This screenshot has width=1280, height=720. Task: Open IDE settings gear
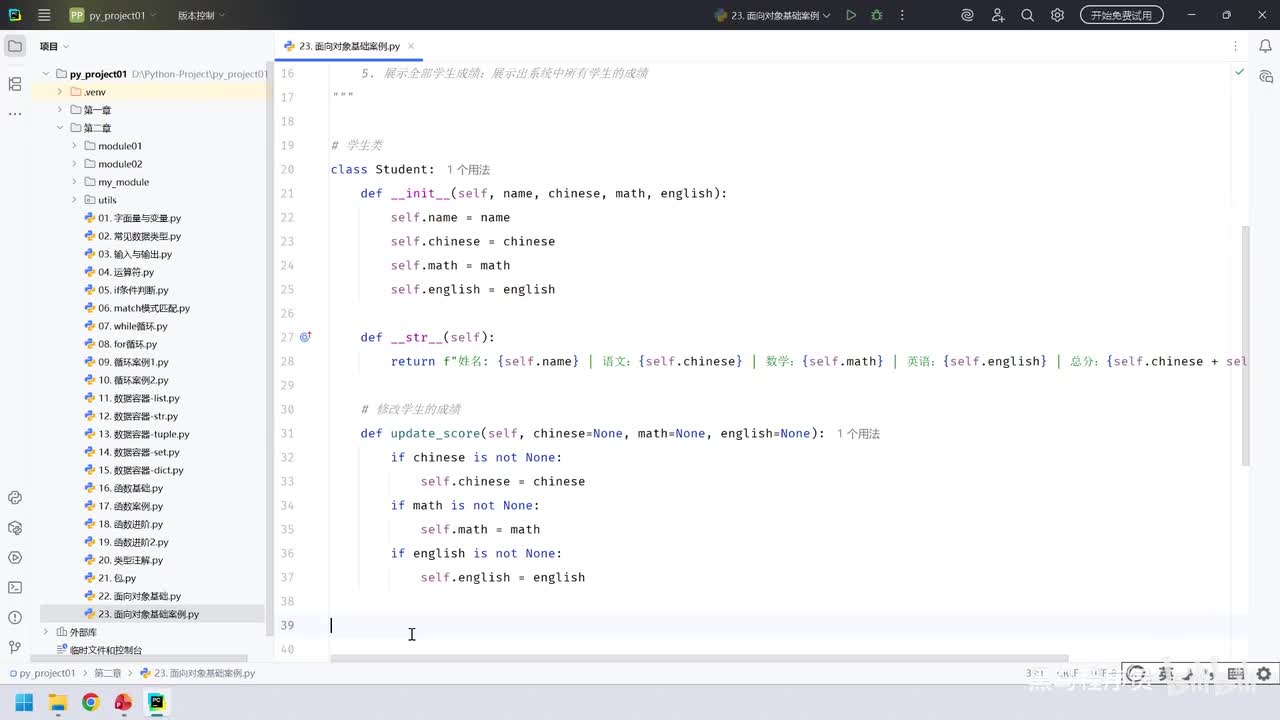(1058, 15)
